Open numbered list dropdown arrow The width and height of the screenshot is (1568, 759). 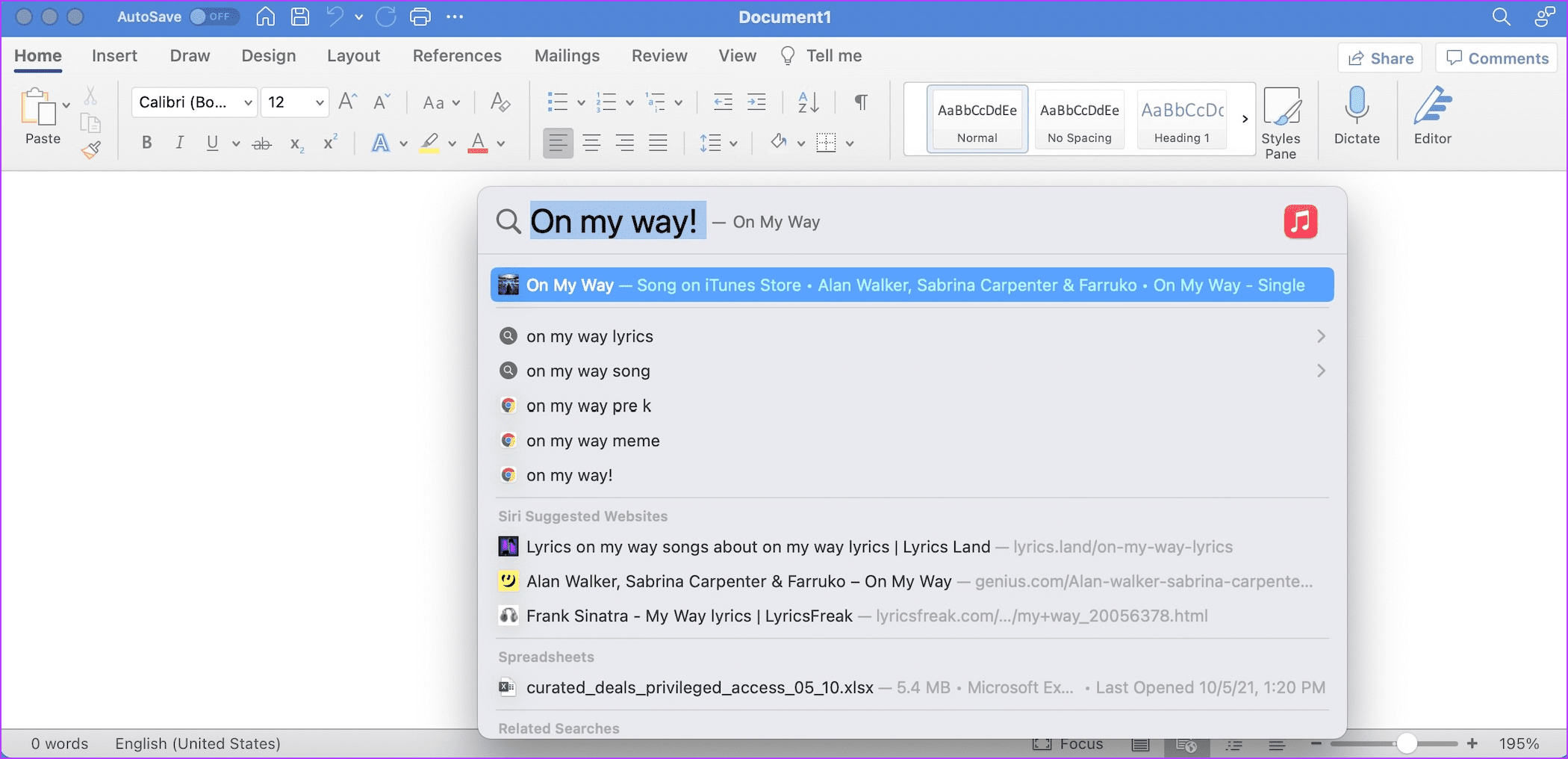point(629,102)
